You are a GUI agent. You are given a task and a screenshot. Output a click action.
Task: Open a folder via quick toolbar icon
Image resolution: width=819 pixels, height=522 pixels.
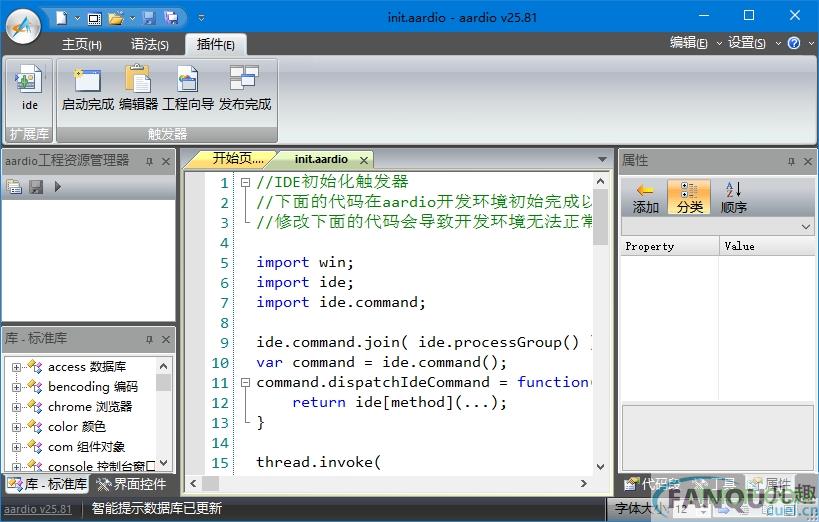115,19
